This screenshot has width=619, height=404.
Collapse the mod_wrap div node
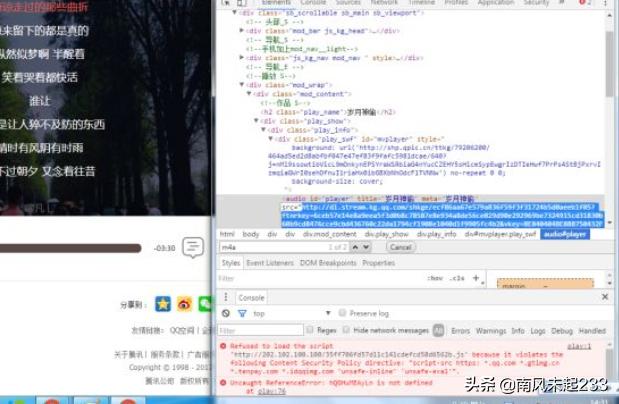pyautogui.click(x=242, y=85)
